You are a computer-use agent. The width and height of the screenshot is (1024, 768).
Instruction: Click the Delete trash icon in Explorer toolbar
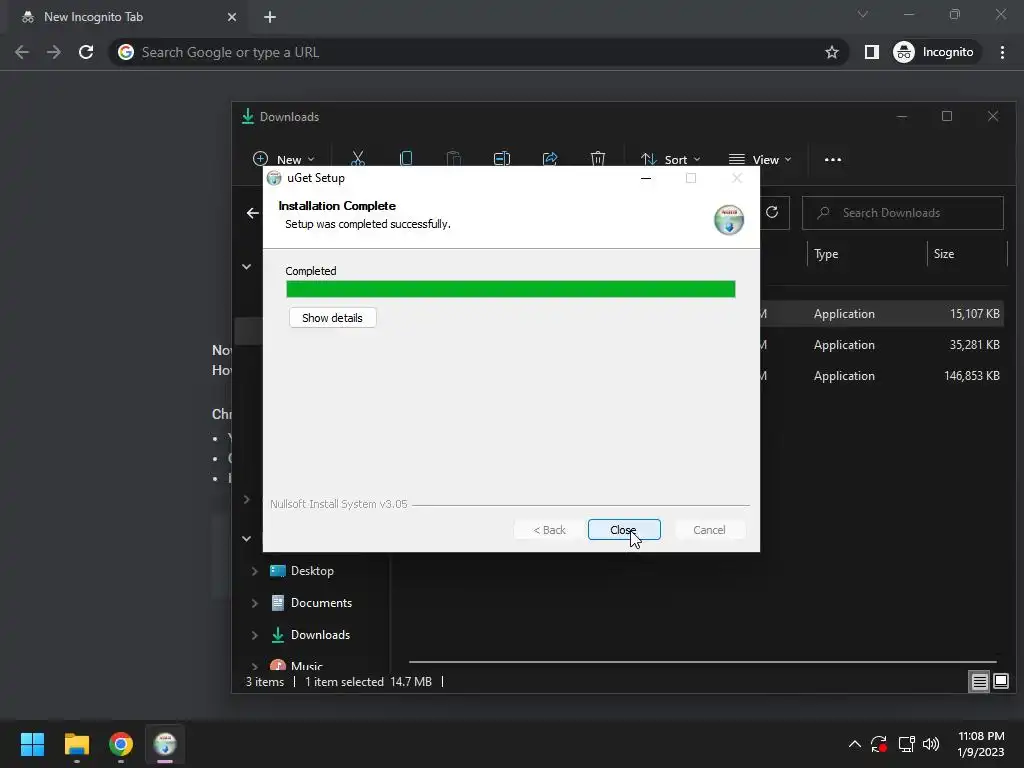(598, 159)
